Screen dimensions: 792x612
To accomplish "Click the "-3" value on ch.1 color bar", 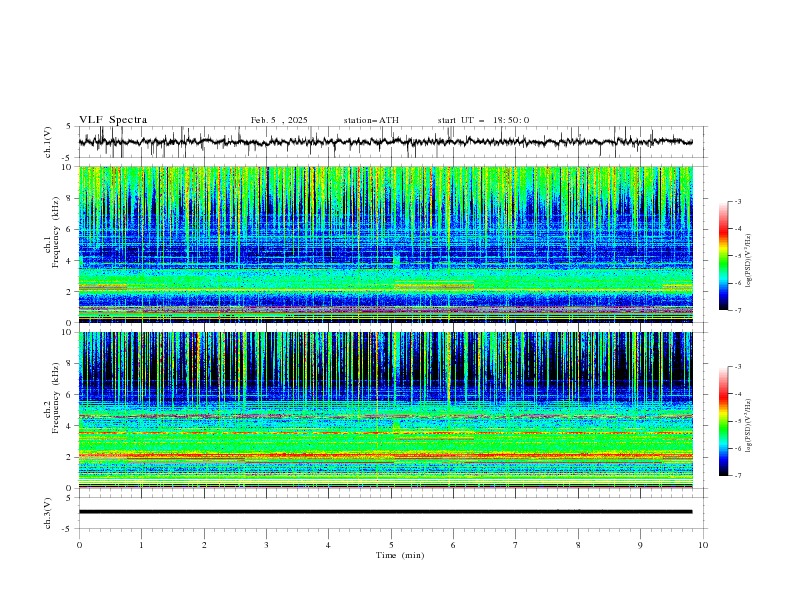I will [738, 202].
